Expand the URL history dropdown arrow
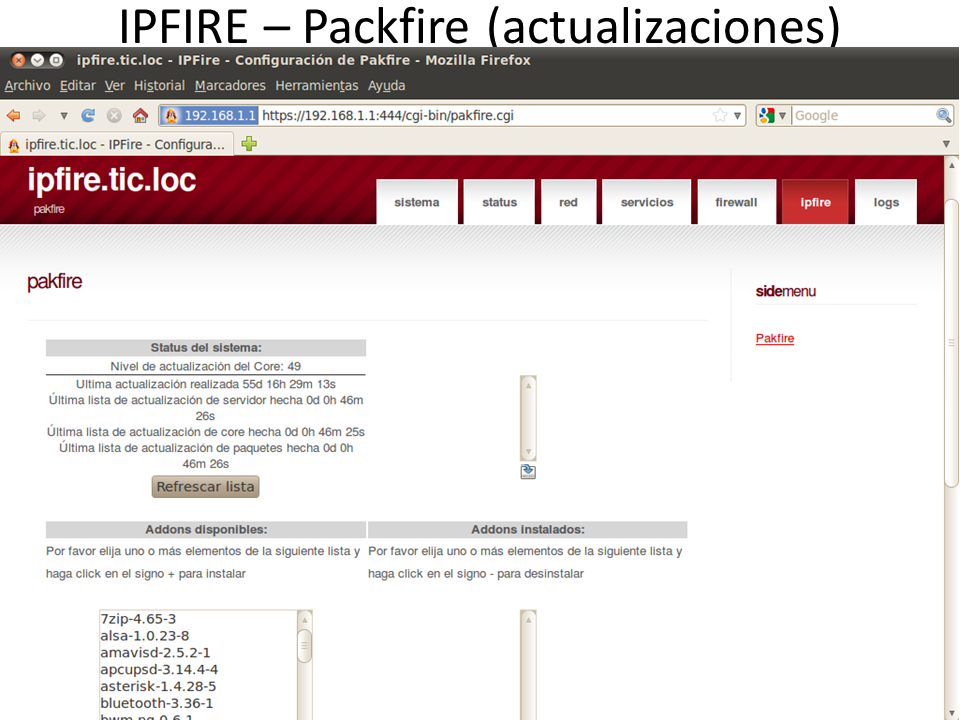This screenshot has height=720, width=960. pos(739,115)
